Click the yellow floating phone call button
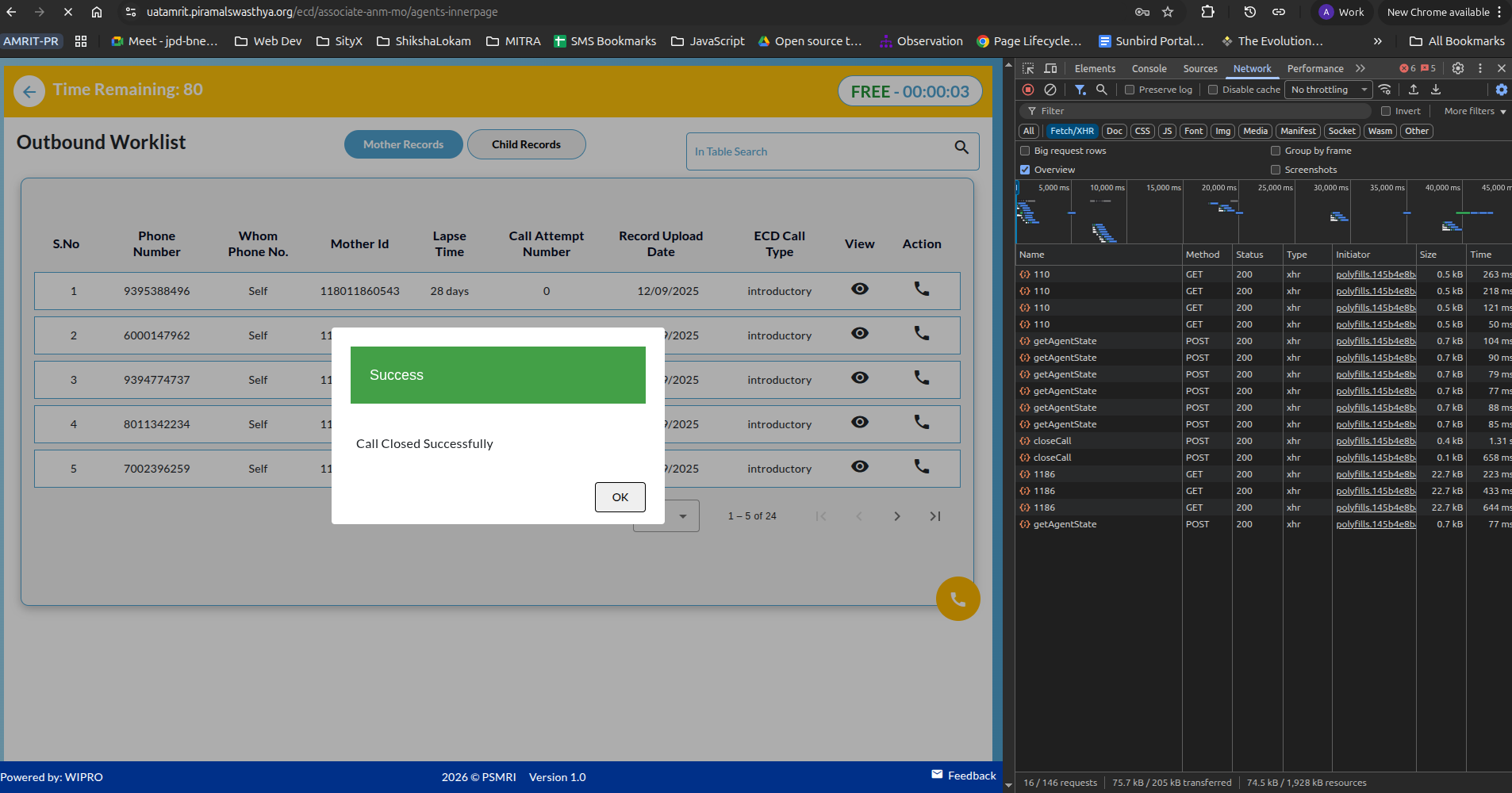This screenshot has width=1512, height=793. pos(957,599)
